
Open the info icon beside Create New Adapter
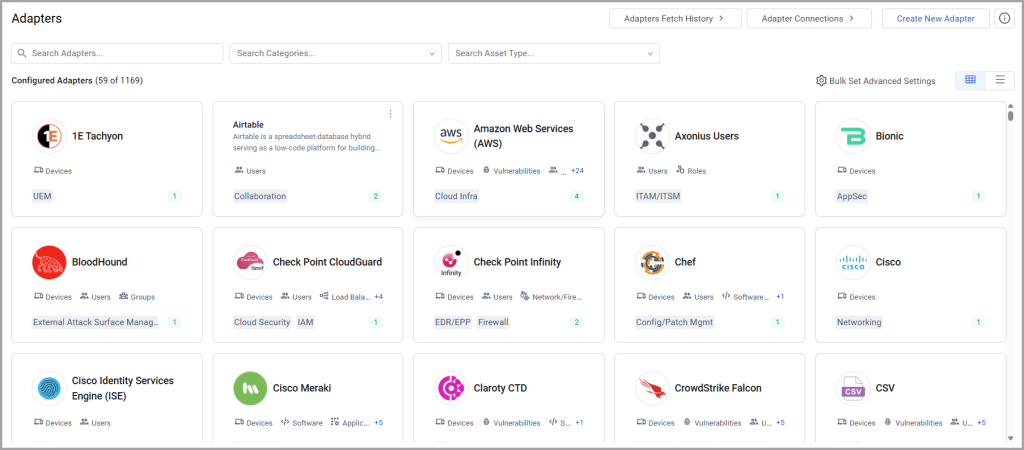[x=1003, y=19]
